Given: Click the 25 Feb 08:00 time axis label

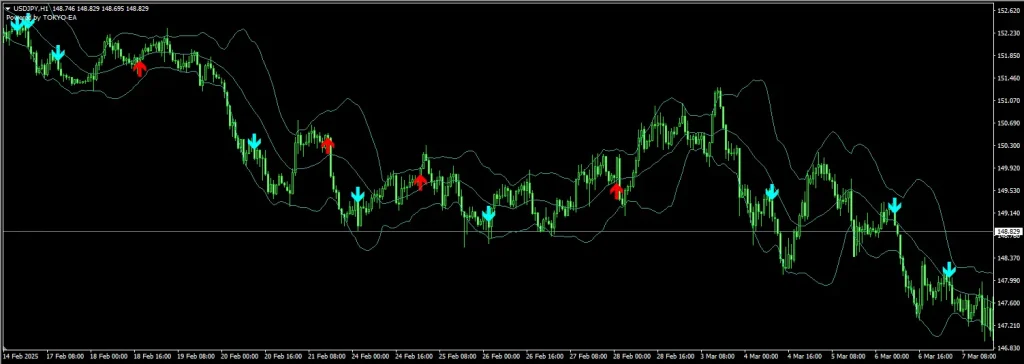Looking at the screenshot, I should click(458, 357).
